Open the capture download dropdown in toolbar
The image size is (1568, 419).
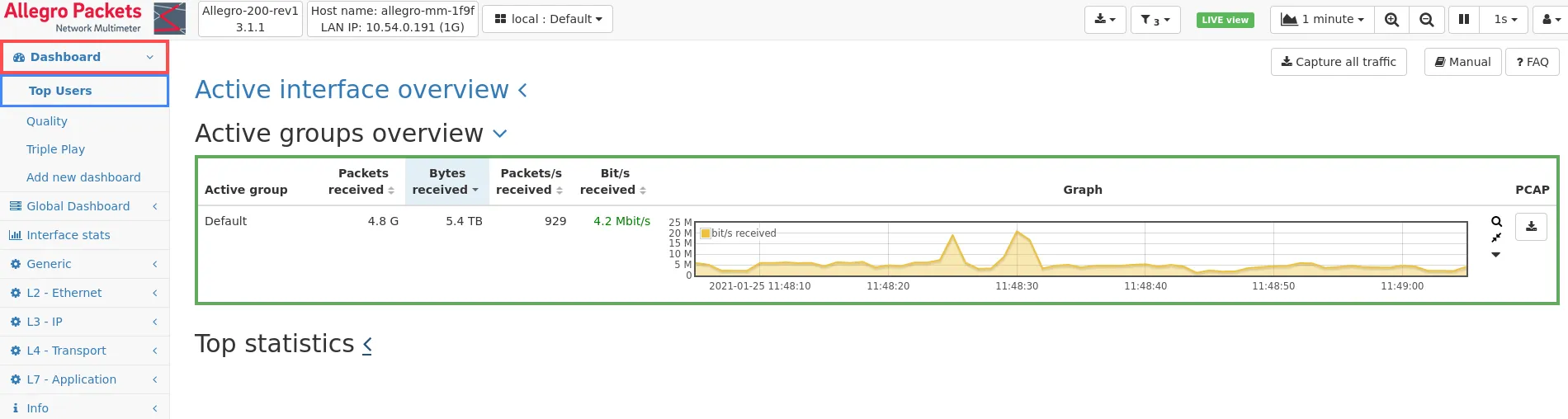(1104, 20)
